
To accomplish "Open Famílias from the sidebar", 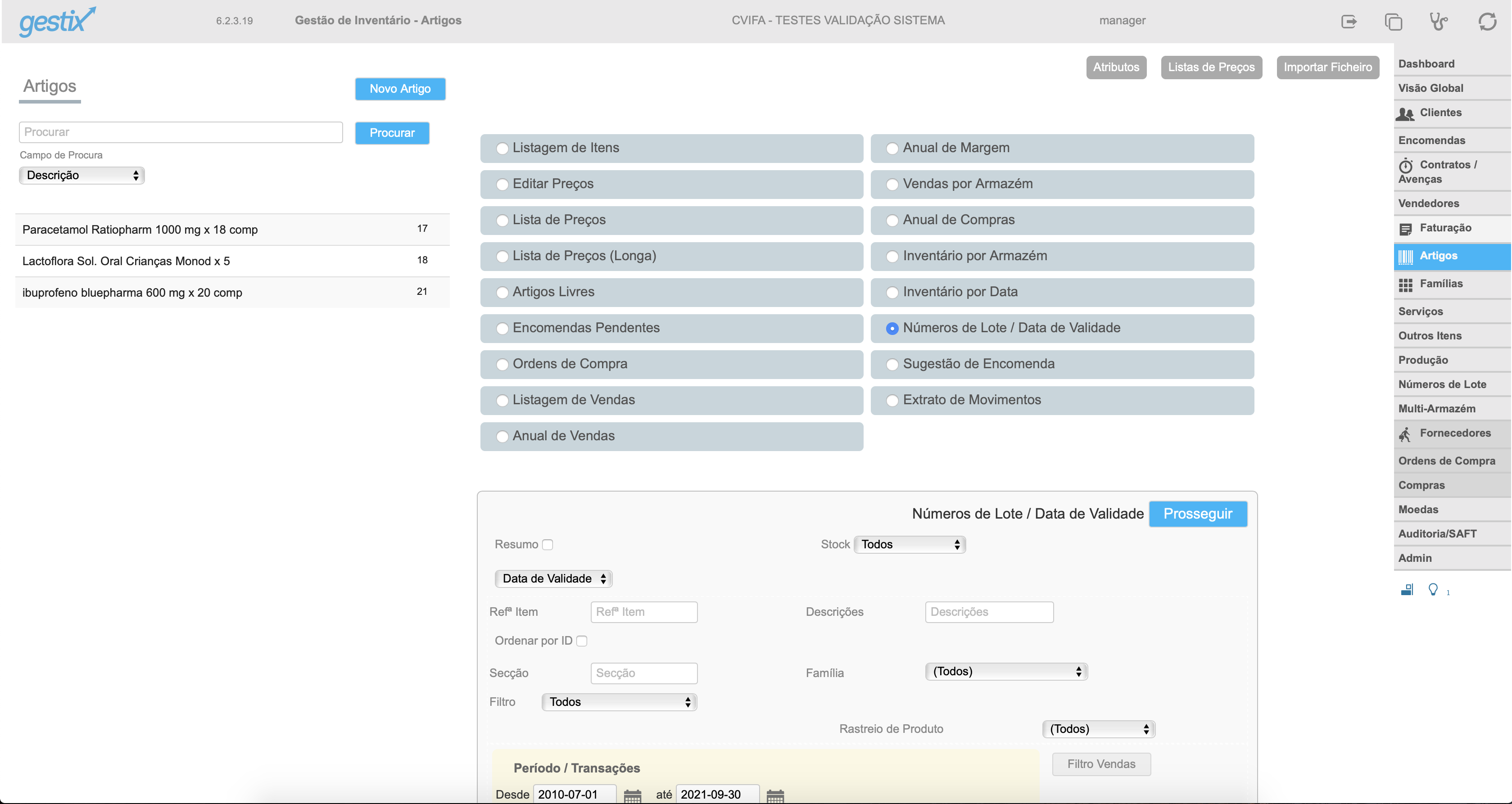I will pyautogui.click(x=1452, y=284).
